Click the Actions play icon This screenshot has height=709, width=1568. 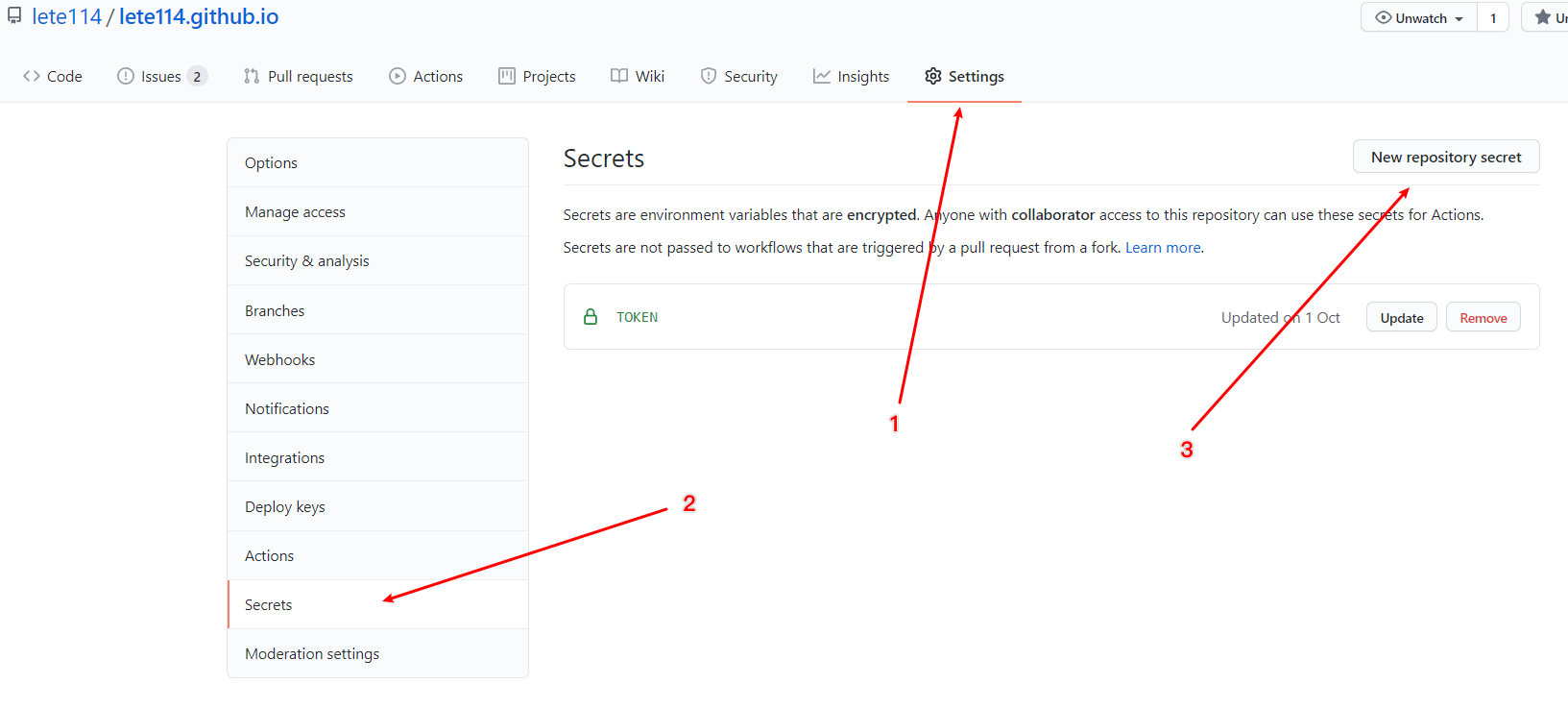pyautogui.click(x=396, y=76)
